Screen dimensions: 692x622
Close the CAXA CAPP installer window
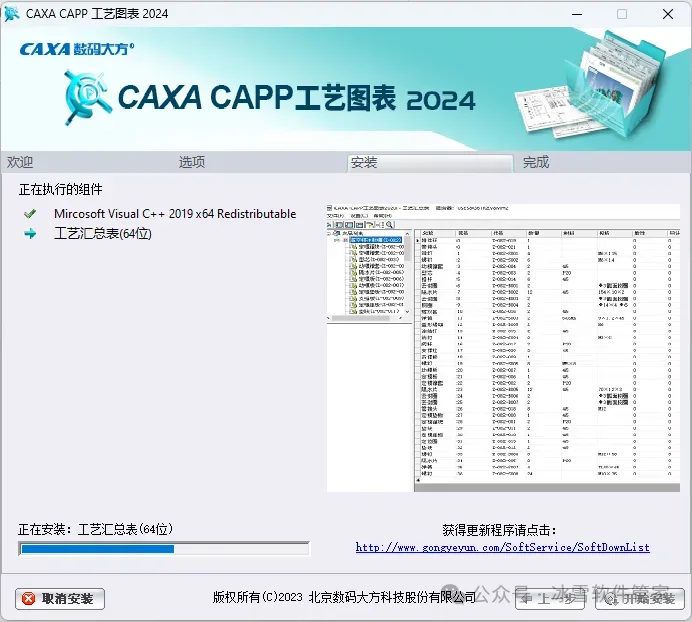668,14
